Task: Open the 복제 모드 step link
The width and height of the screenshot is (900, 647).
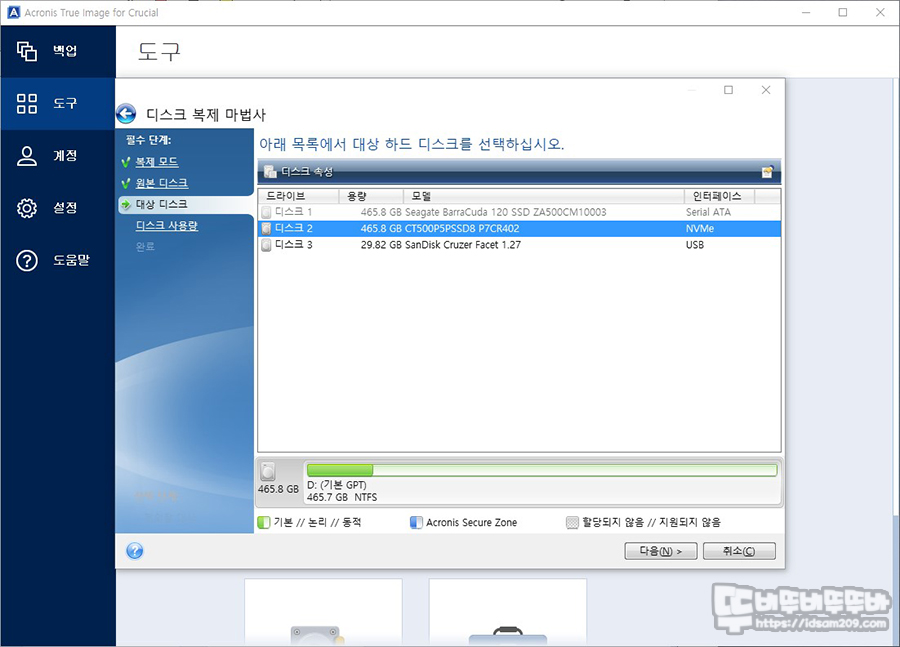Action: click(x=157, y=162)
